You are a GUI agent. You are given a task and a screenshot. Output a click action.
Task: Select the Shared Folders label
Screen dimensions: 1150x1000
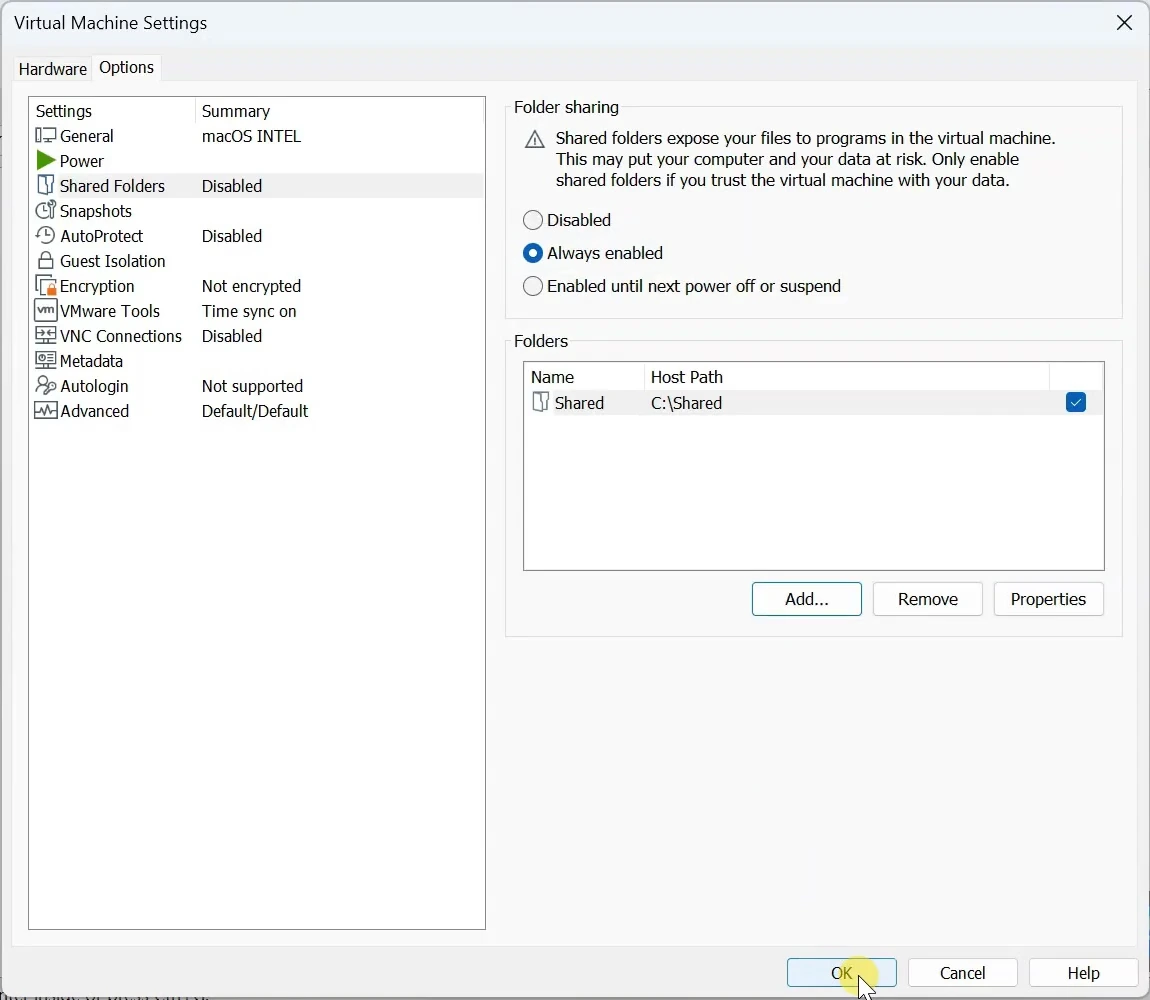click(112, 186)
